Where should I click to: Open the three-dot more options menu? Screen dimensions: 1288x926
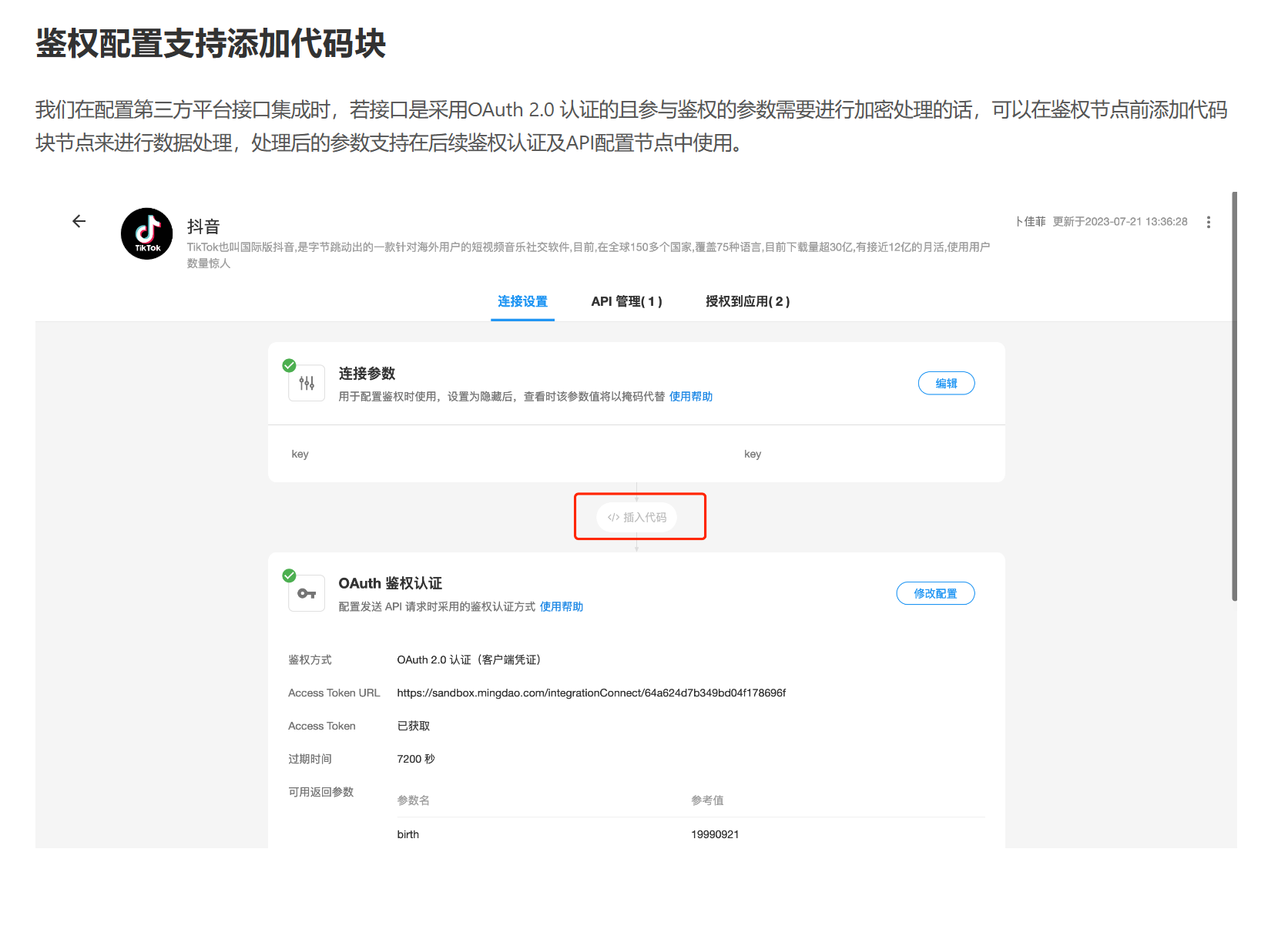(x=1208, y=222)
